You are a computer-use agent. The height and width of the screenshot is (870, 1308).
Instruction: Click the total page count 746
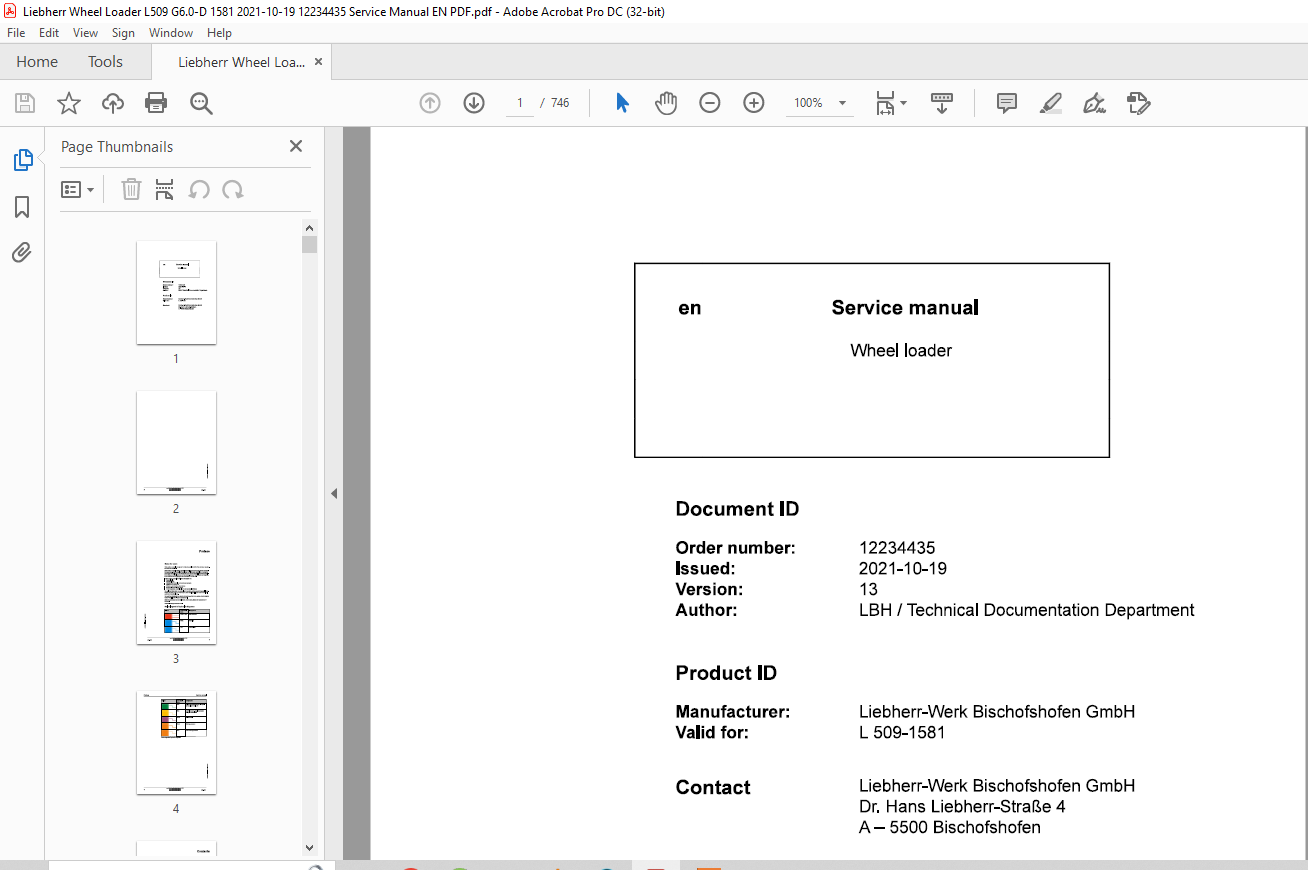[560, 103]
